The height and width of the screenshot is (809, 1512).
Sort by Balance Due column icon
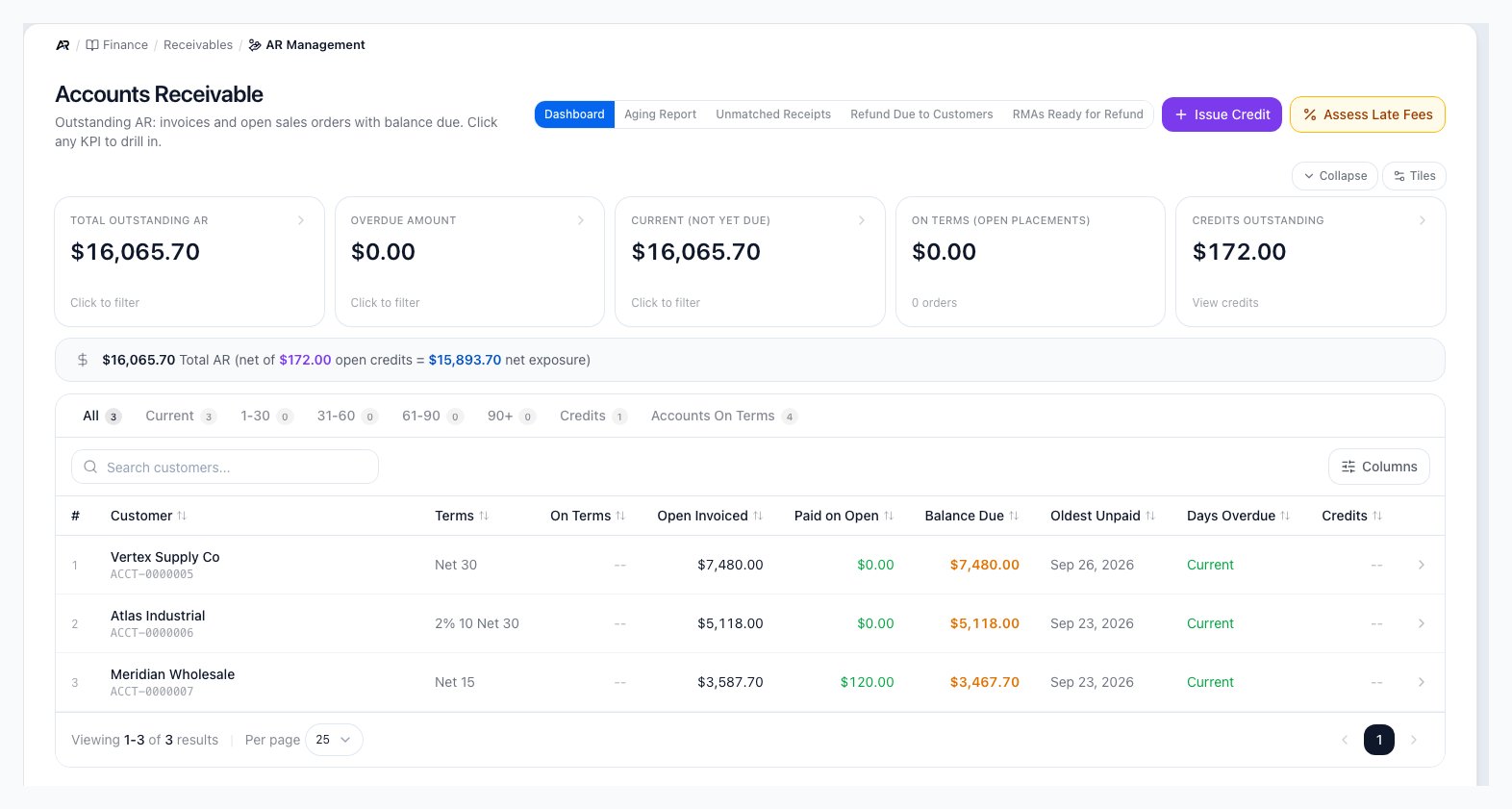(1014, 517)
